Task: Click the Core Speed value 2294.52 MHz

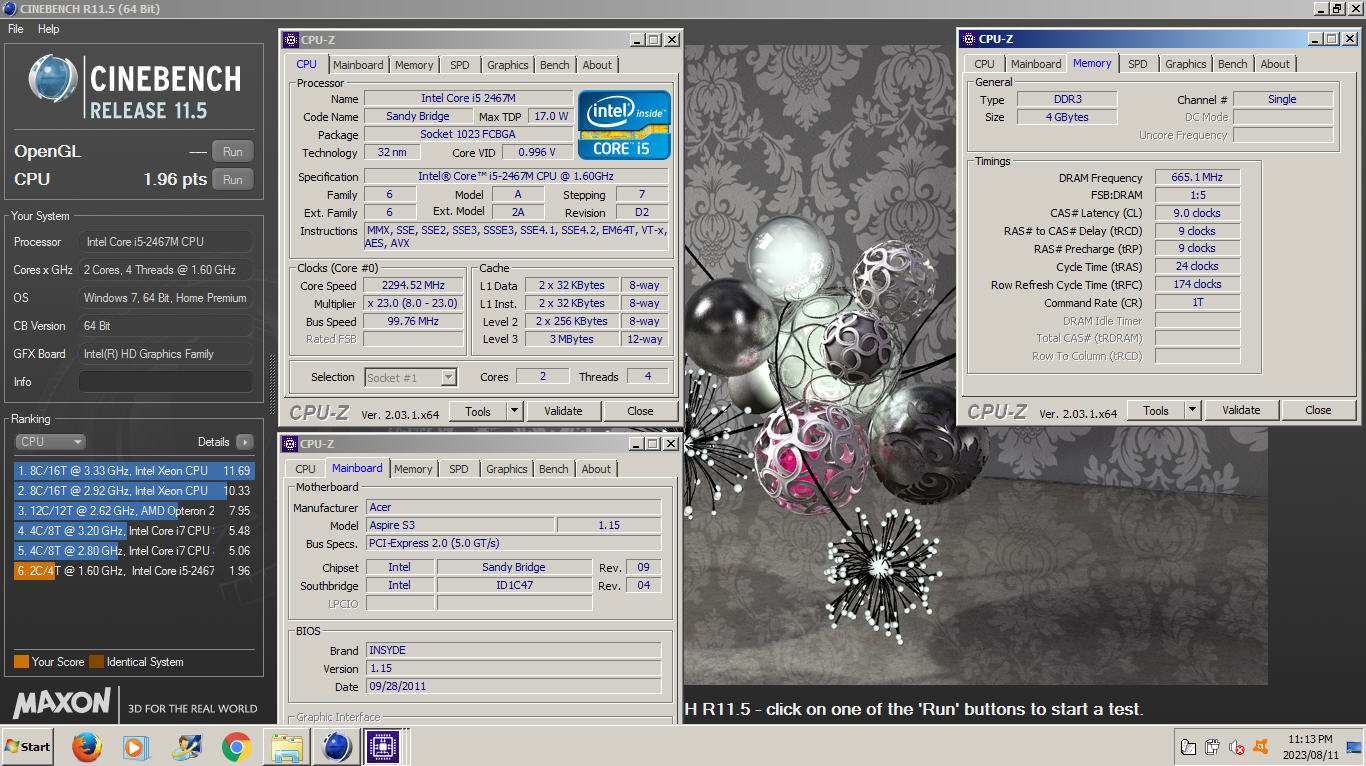Action: [x=413, y=285]
